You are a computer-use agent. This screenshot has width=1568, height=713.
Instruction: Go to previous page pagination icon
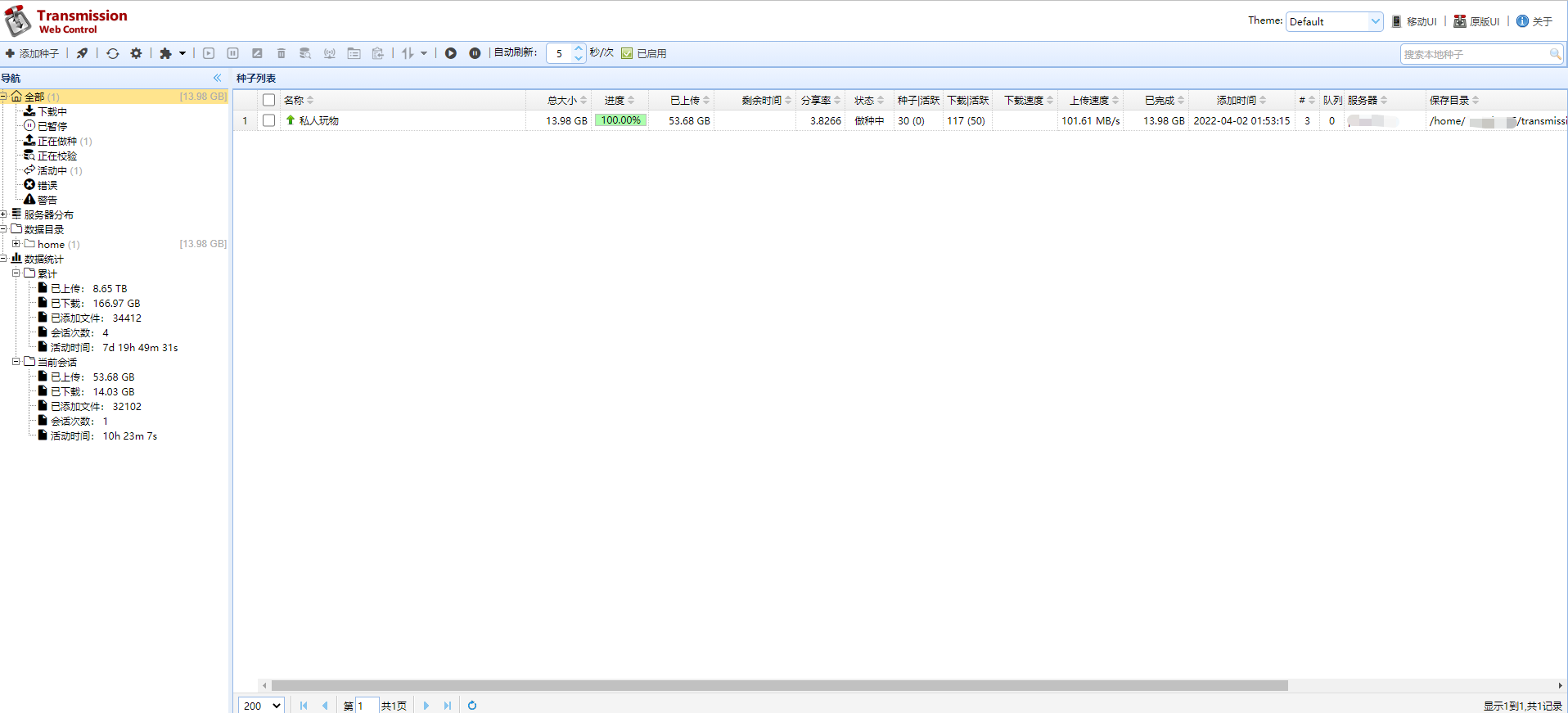point(325,706)
